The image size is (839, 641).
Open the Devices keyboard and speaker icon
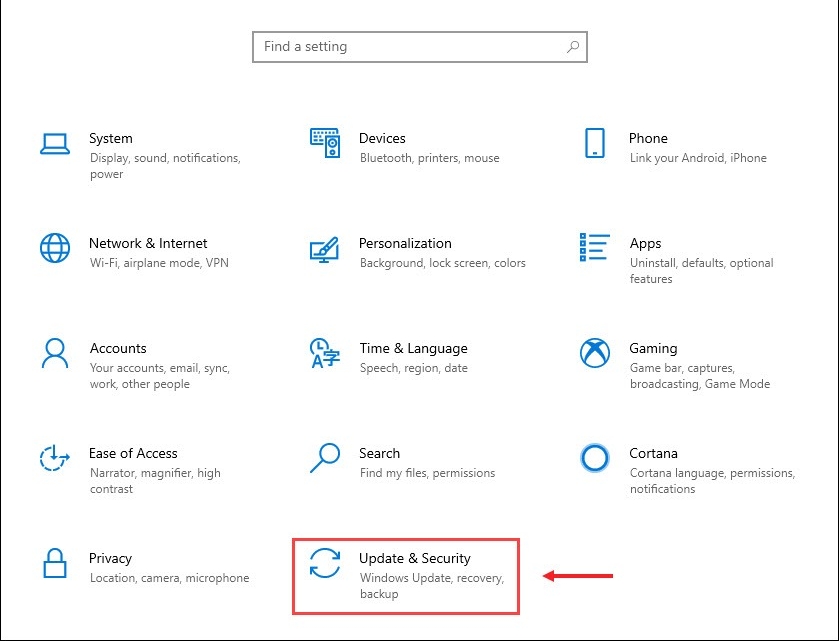pos(325,143)
